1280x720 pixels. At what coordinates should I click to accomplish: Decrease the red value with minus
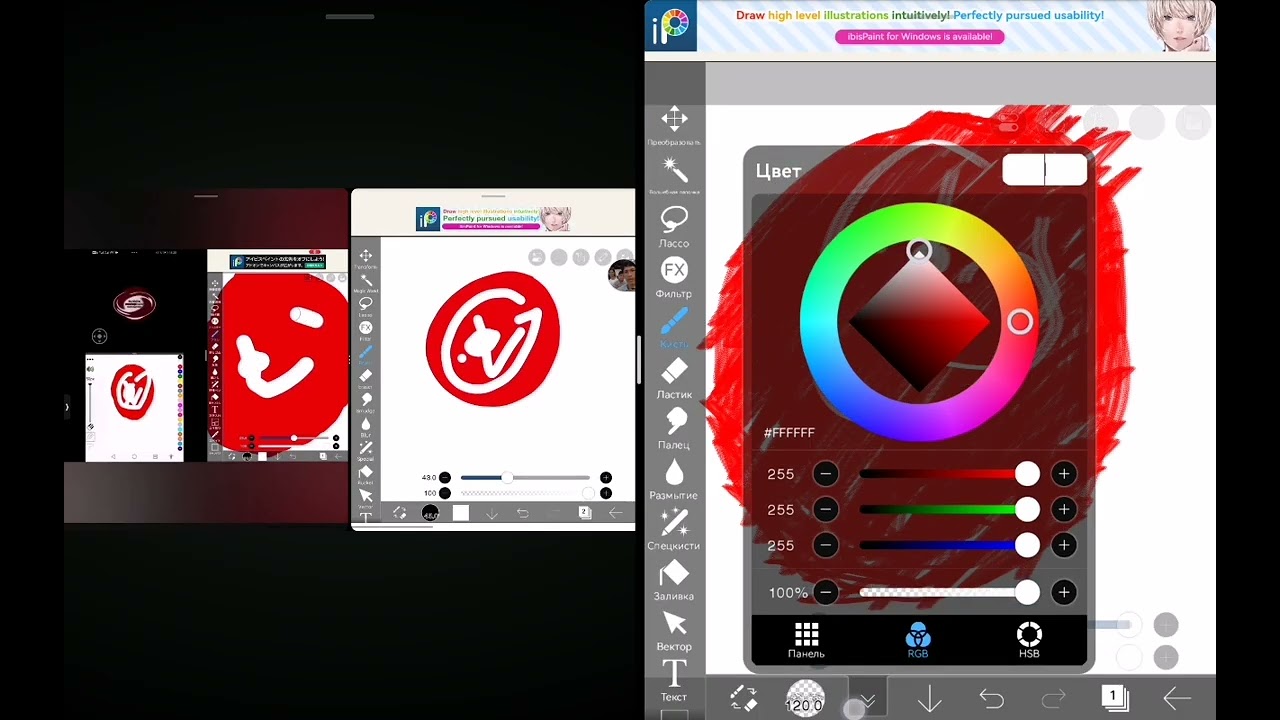[x=825, y=474]
